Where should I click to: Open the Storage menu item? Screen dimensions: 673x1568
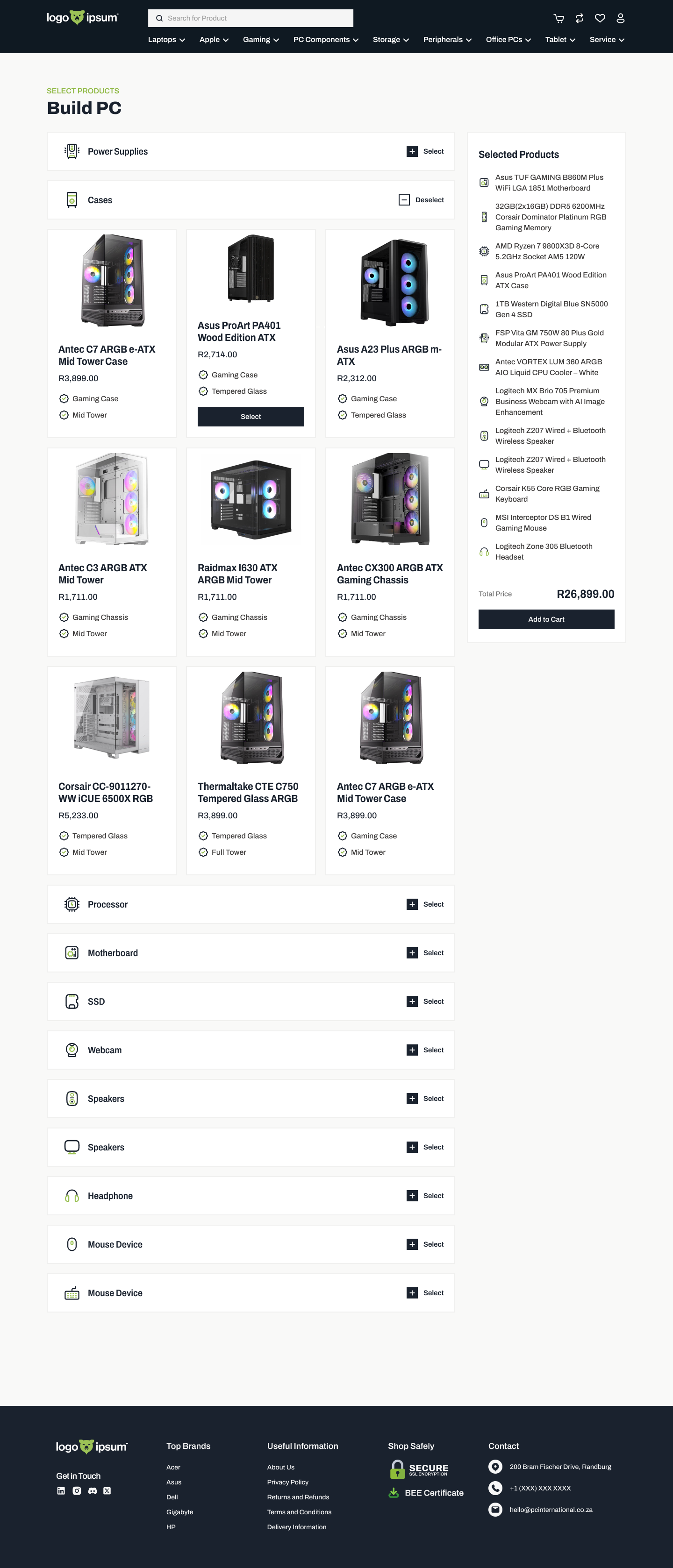click(391, 40)
